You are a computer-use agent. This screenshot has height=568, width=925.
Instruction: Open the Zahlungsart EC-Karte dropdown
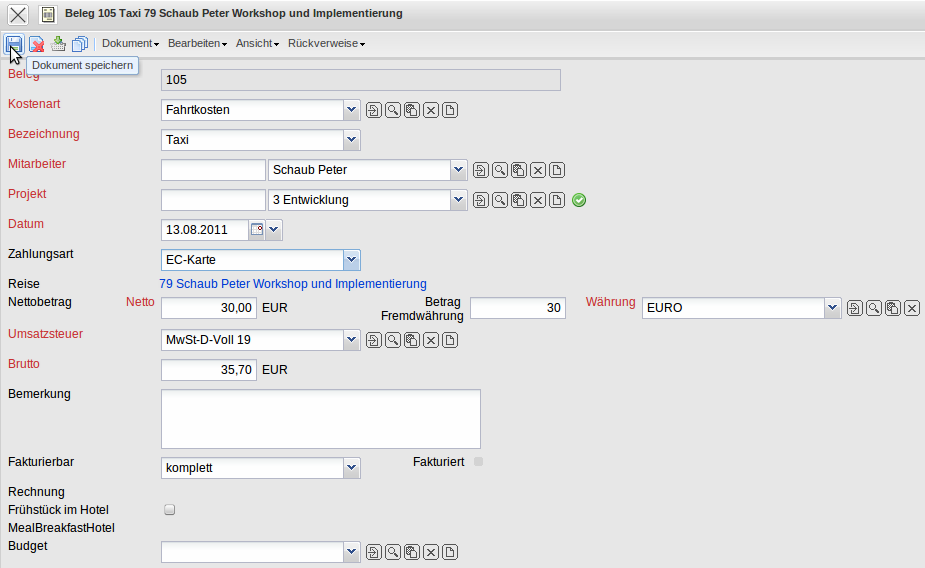point(351,260)
